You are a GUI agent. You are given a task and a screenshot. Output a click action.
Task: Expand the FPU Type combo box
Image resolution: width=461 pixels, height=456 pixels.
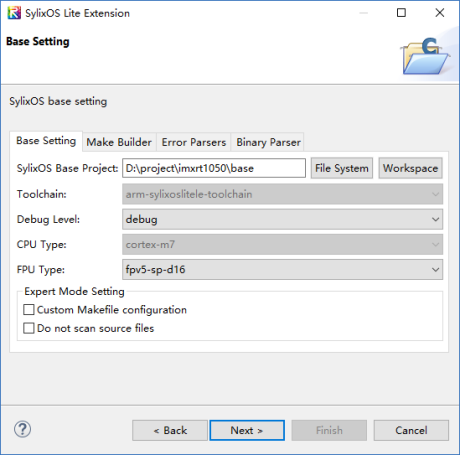click(x=282, y=269)
